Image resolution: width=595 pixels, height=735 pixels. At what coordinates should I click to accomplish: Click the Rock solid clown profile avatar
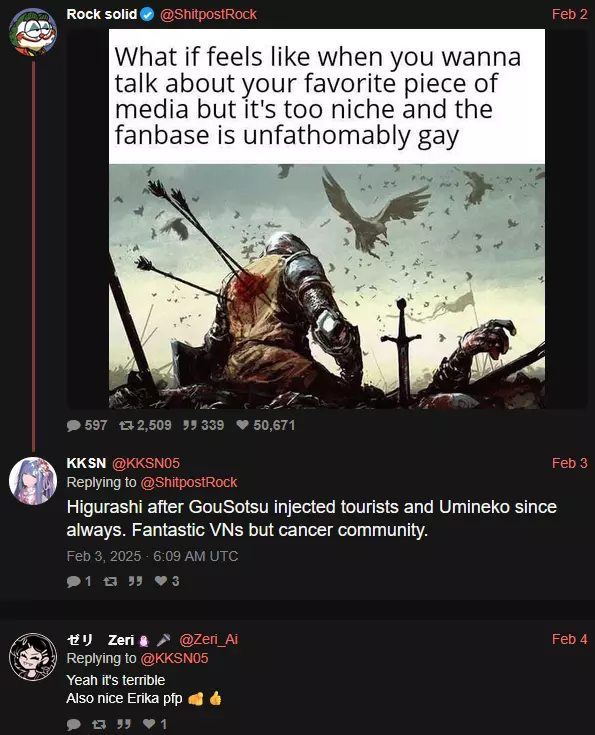click(x=33, y=31)
